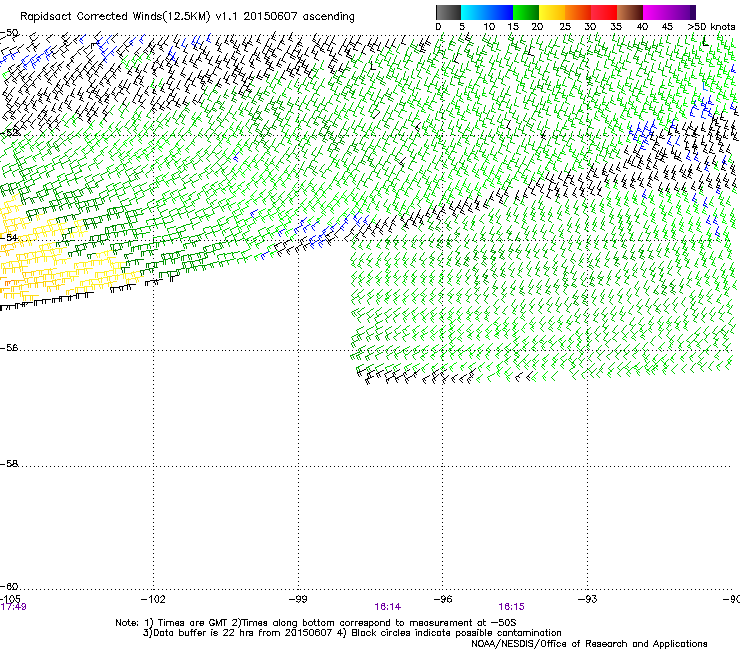Click the magenta 40-45 knots legend swatch
Screen dimensions: 740x650
[656, 12]
